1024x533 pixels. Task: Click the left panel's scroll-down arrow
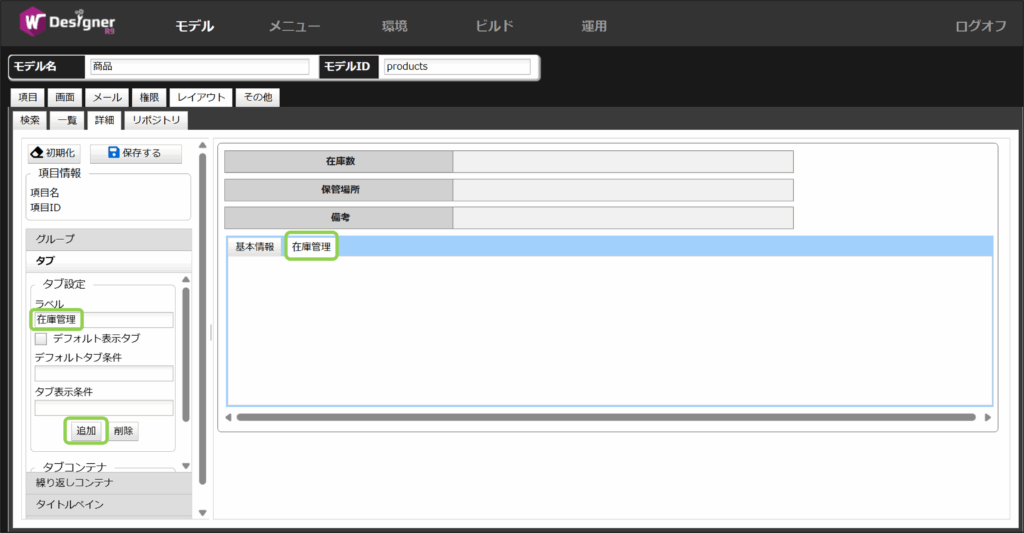tap(202, 513)
